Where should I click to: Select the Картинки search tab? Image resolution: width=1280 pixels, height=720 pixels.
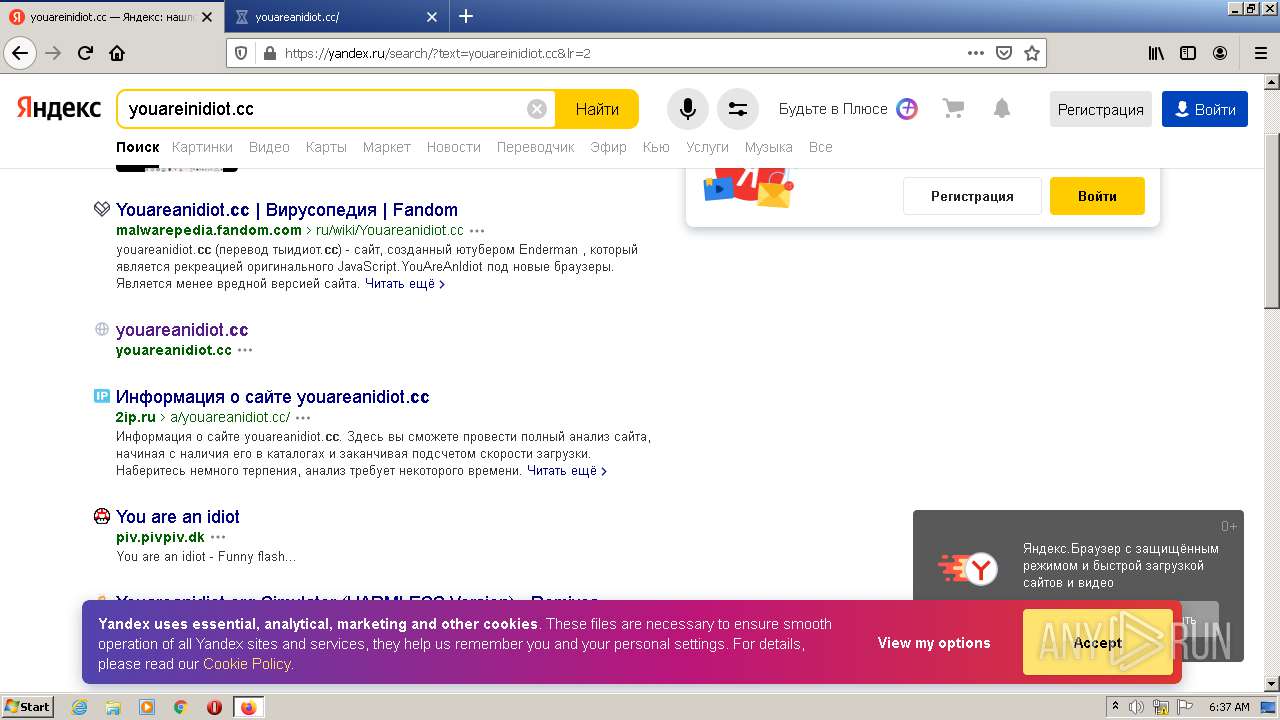click(202, 147)
